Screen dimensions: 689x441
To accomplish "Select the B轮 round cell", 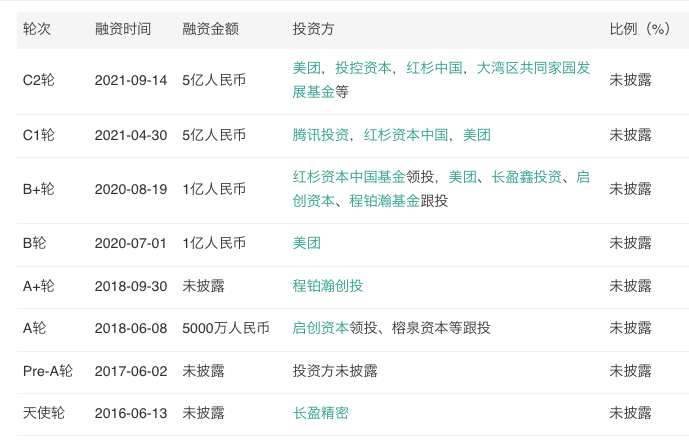I will tap(34, 243).
